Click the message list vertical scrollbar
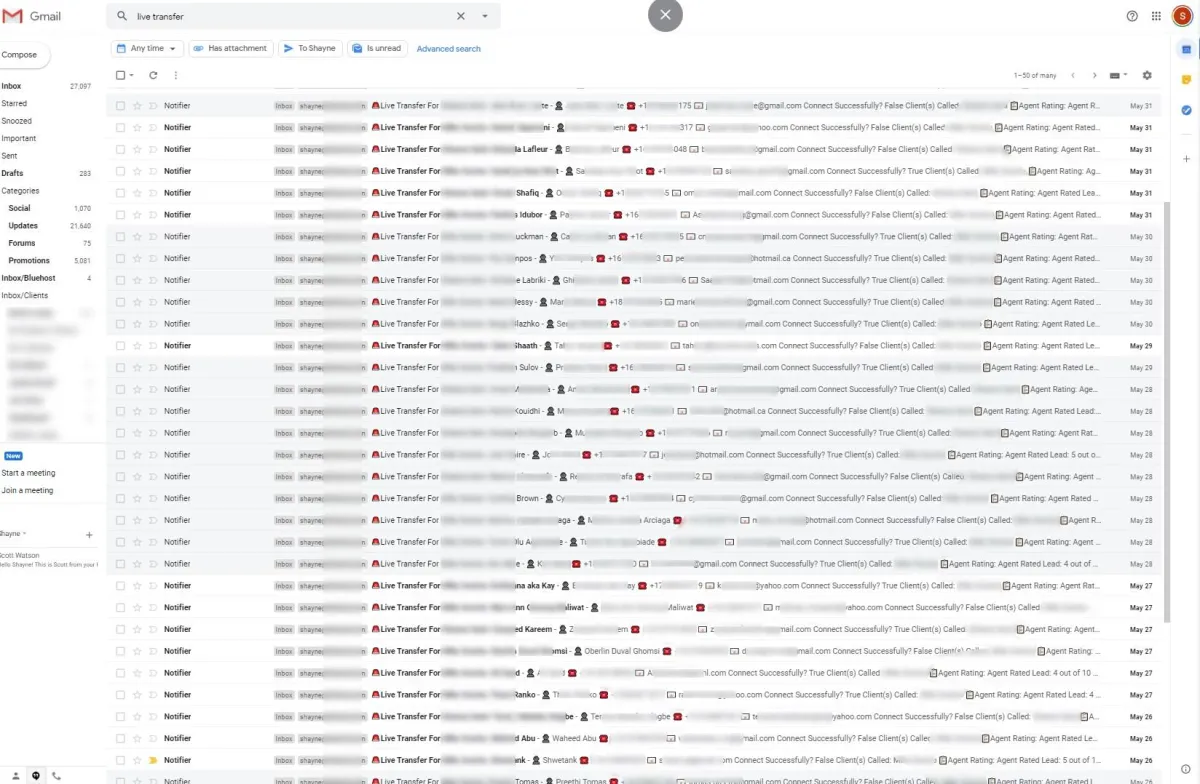 1165,410
